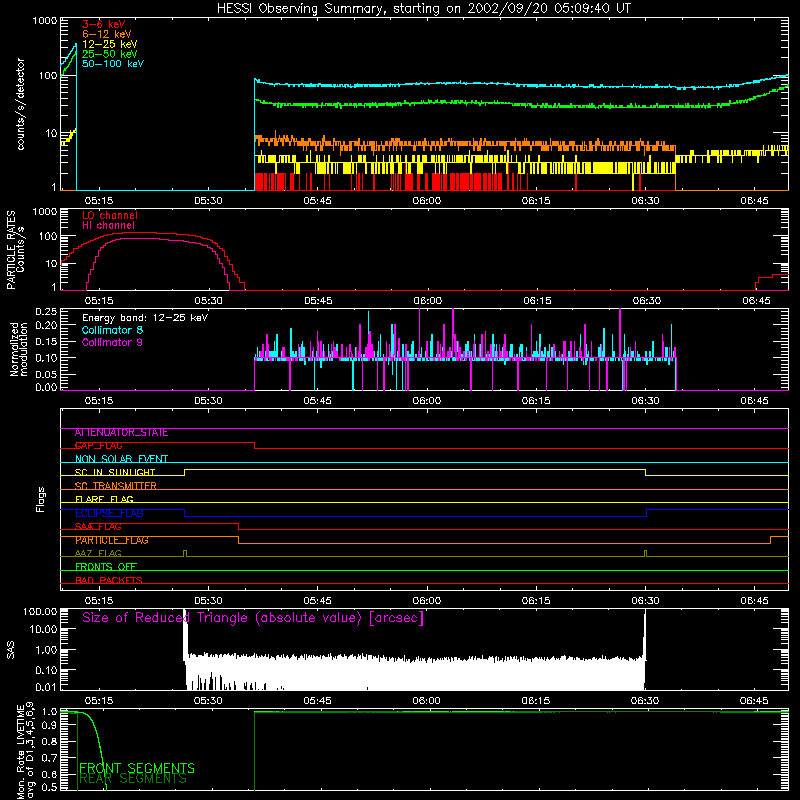Click the GAP_FLAG label
The height and width of the screenshot is (800, 800).
coord(98,446)
